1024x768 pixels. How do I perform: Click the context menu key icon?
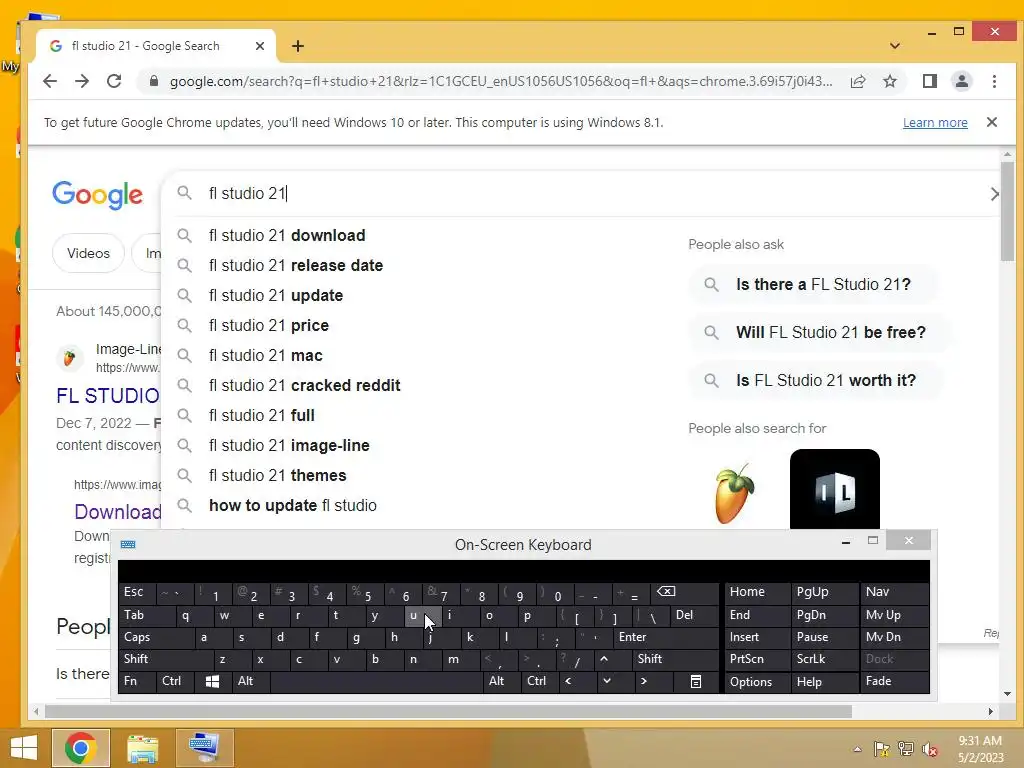[696, 681]
